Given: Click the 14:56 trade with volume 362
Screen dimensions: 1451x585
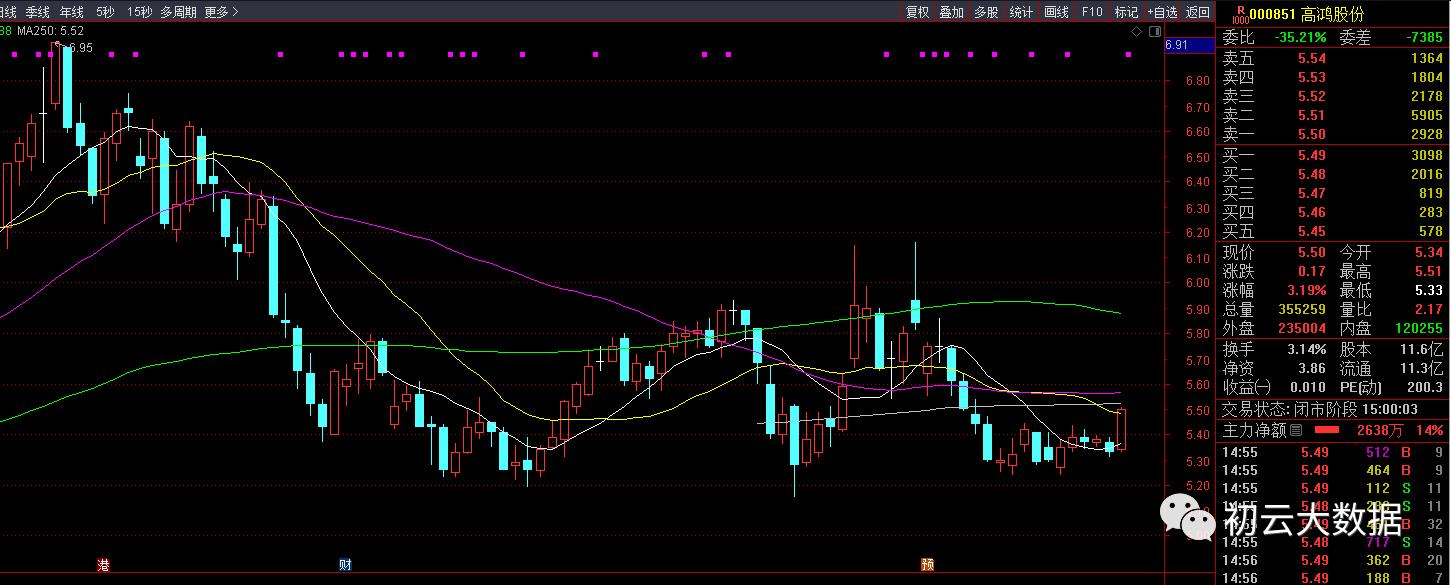Looking at the screenshot, I should 1333,560.
